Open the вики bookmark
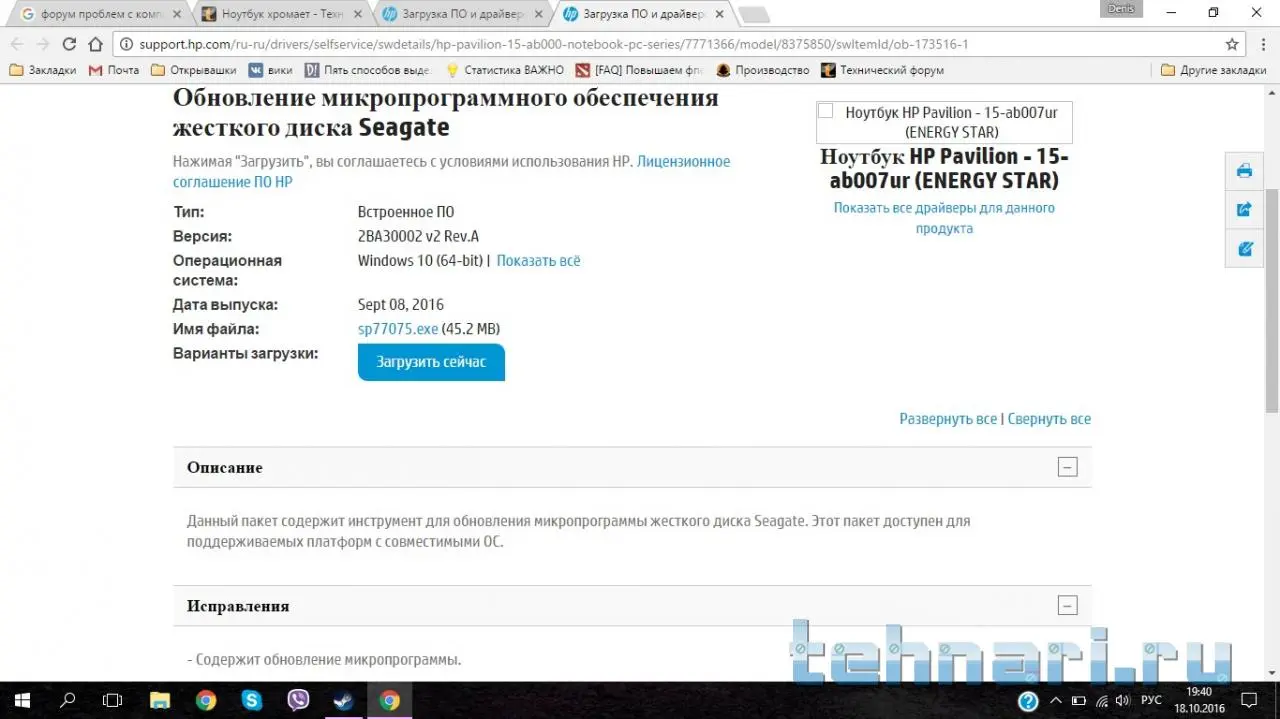1280x719 pixels. (x=271, y=70)
